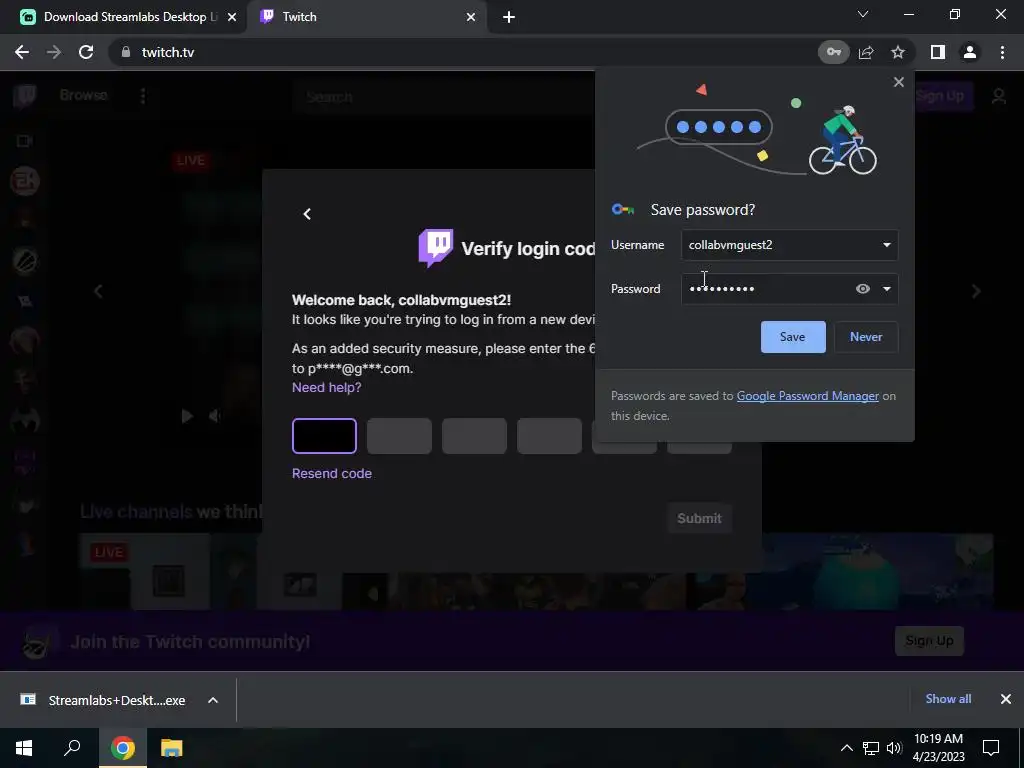Click Save to store the password
The width and height of the screenshot is (1024, 768).
[793, 337]
